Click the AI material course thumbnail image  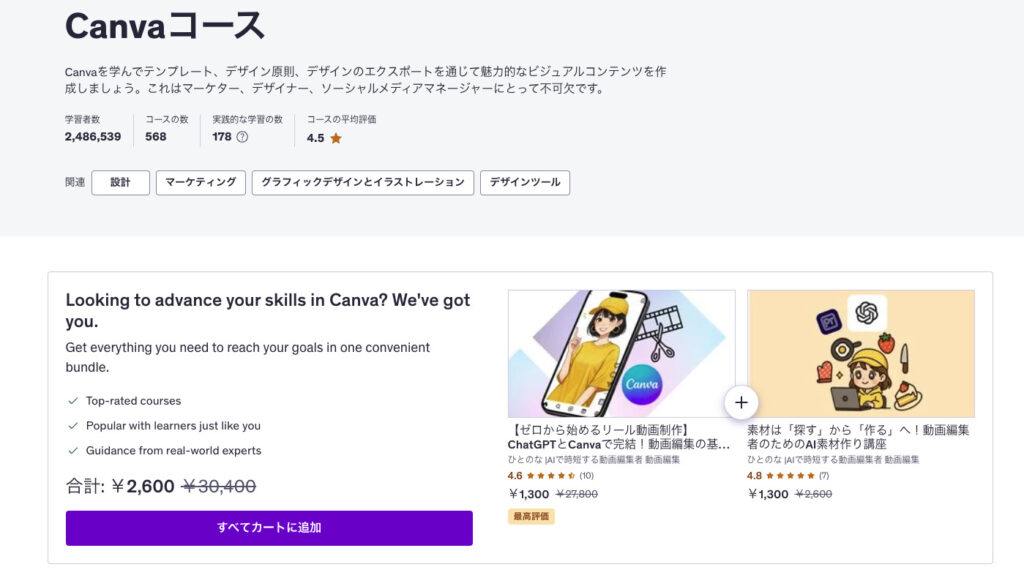tap(860, 354)
